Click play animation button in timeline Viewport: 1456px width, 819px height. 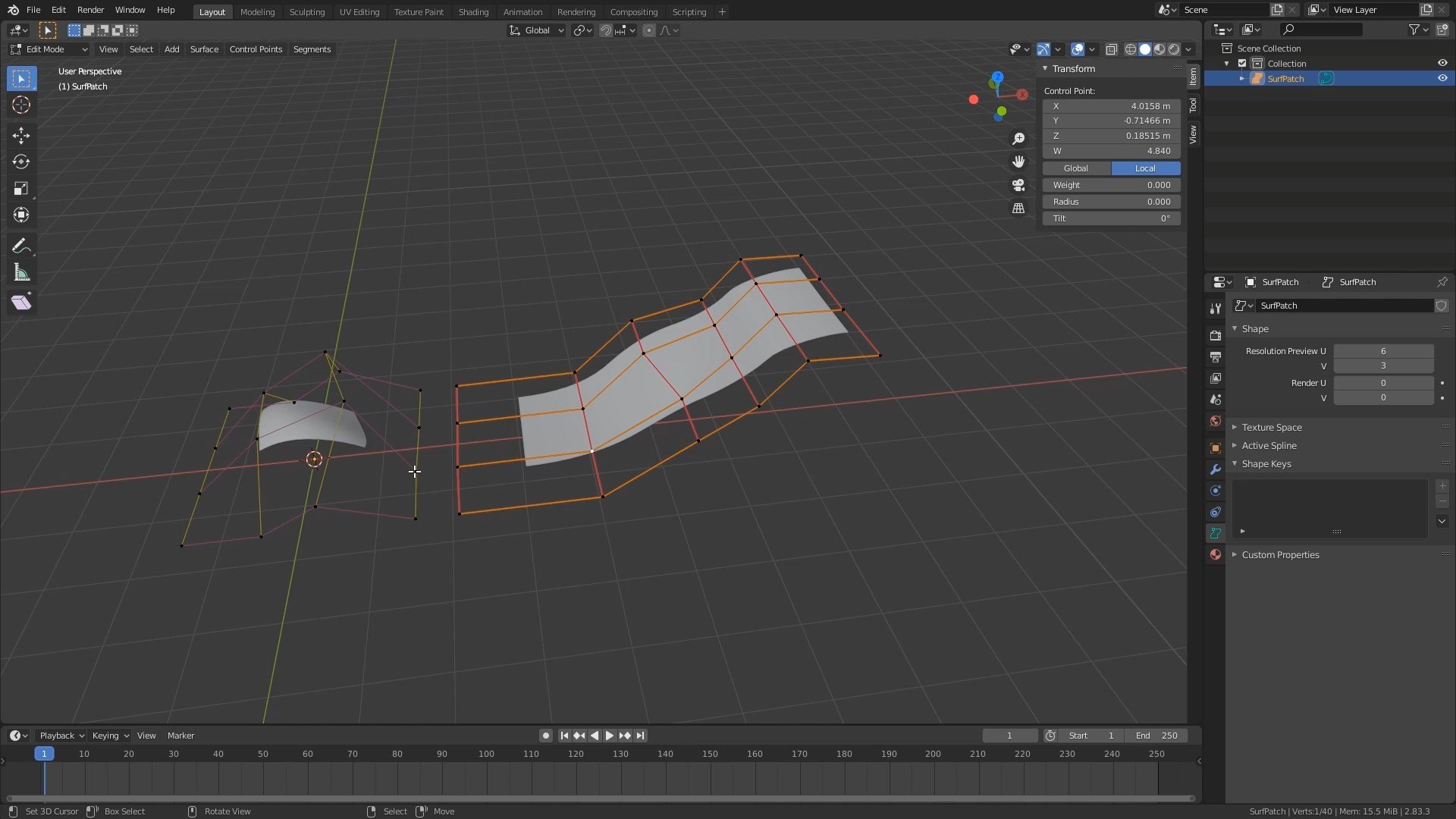tap(609, 736)
